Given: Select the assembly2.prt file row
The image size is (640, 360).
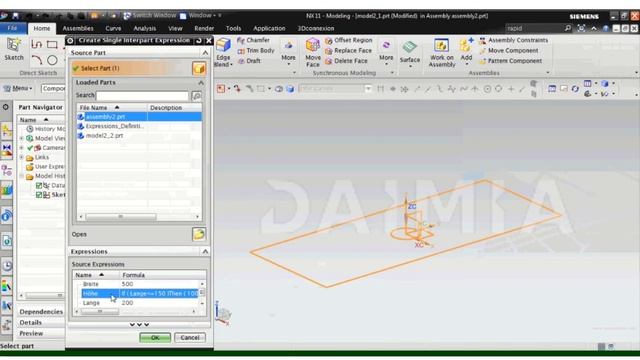Looking at the screenshot, I should click(139, 117).
